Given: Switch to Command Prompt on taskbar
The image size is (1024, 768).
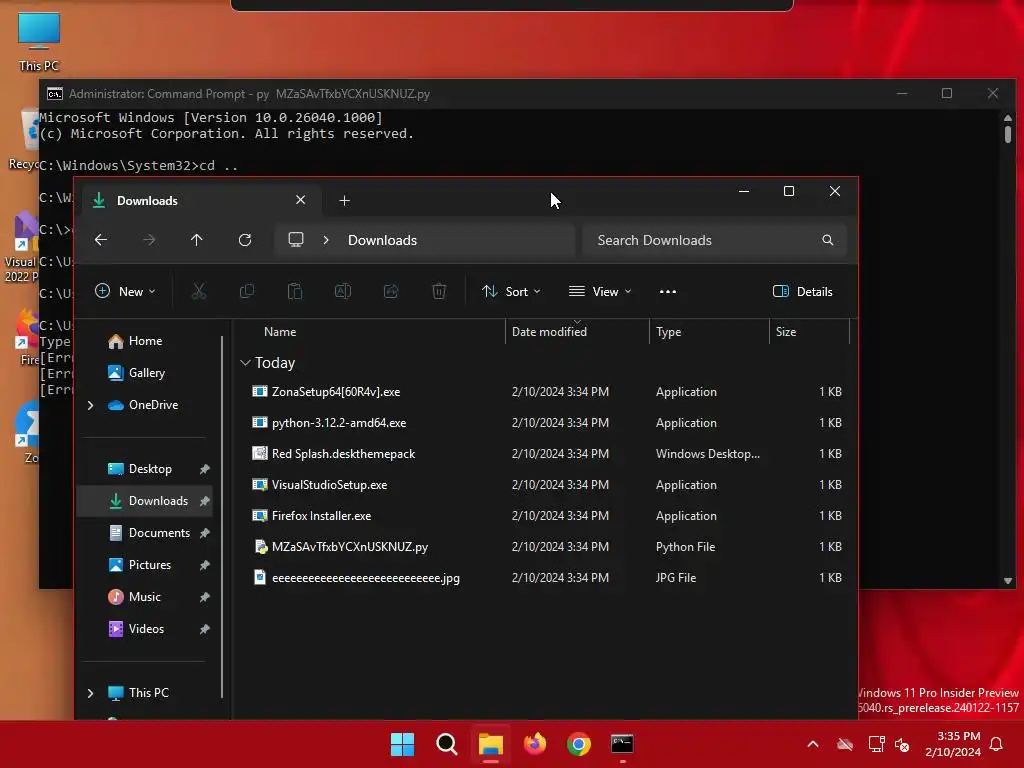Looking at the screenshot, I should point(622,744).
